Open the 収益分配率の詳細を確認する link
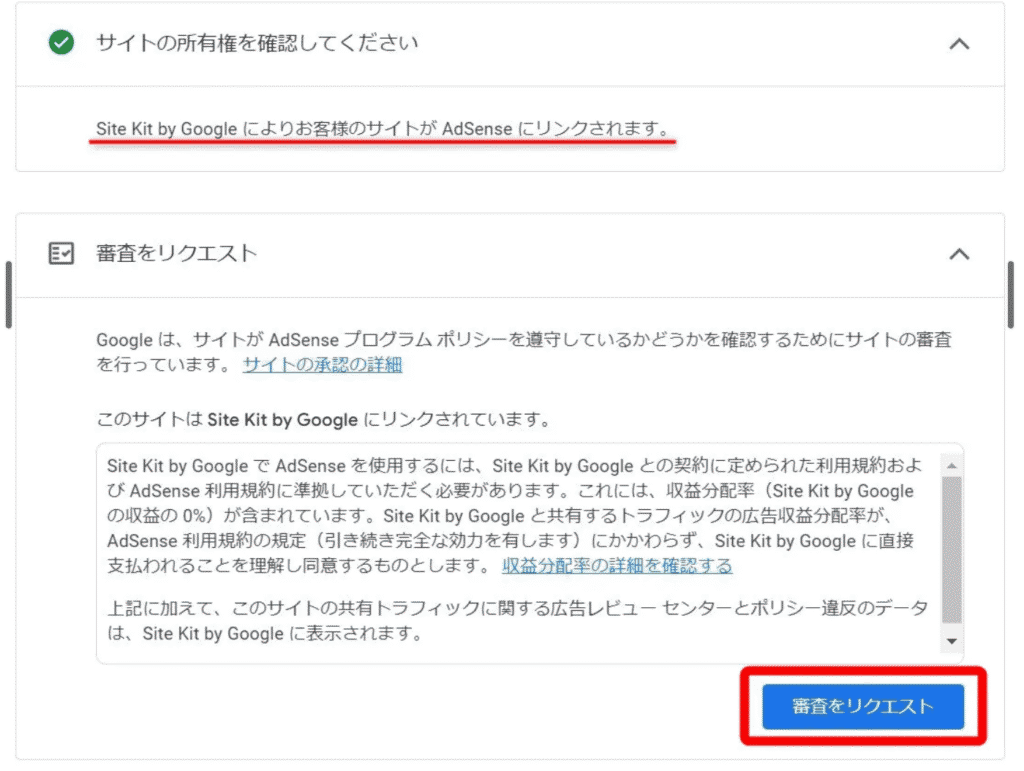 (x=617, y=566)
